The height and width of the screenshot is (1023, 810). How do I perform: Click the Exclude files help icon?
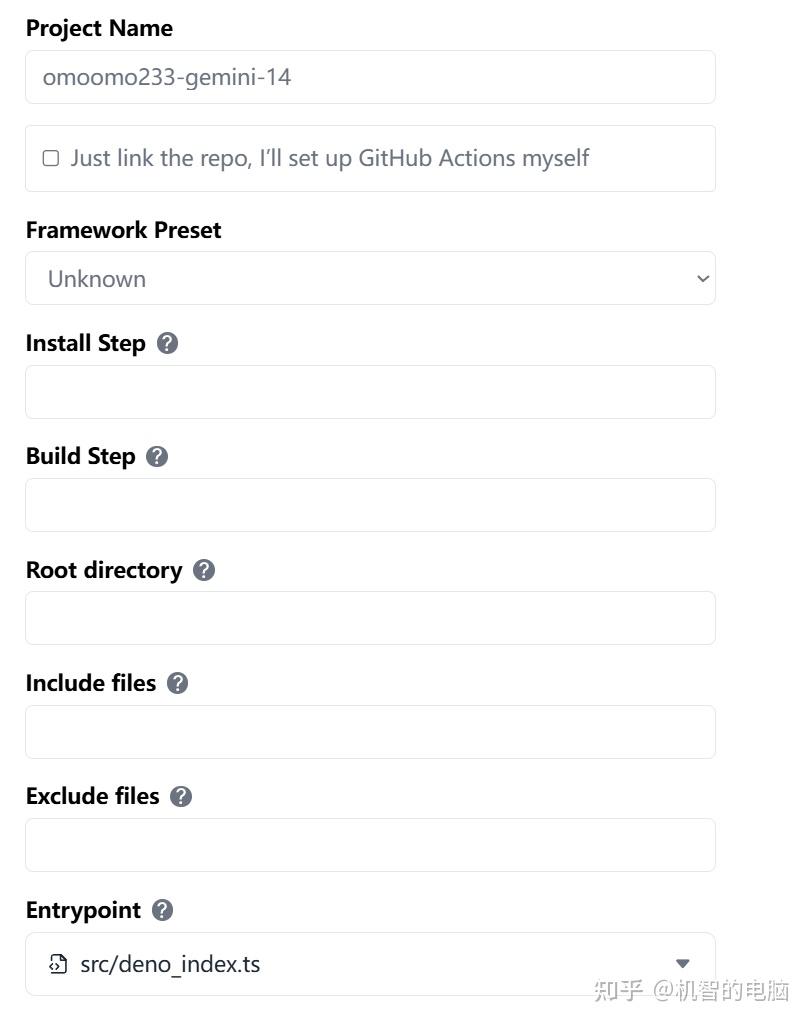point(181,796)
